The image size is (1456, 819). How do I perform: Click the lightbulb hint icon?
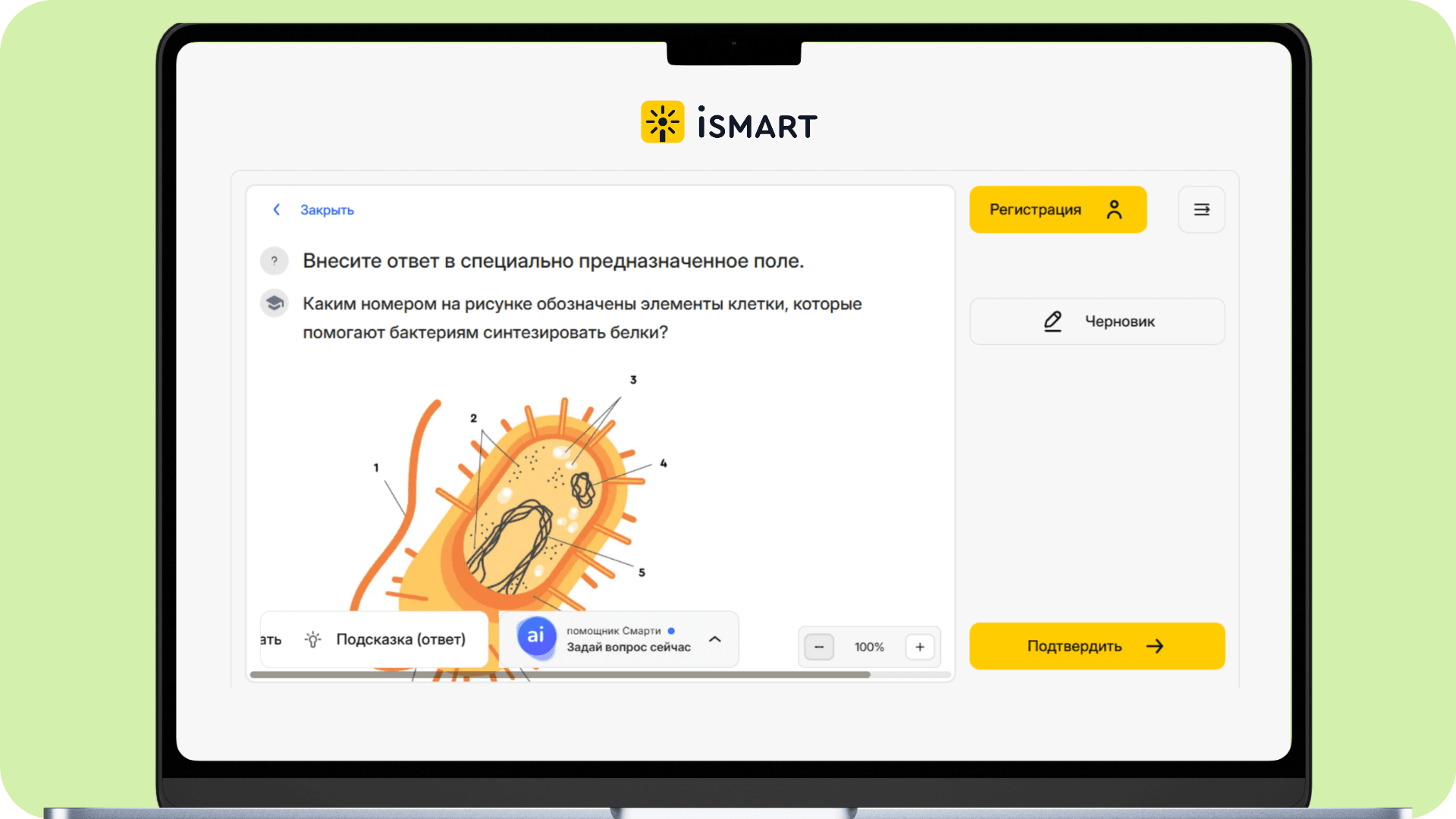click(x=312, y=639)
